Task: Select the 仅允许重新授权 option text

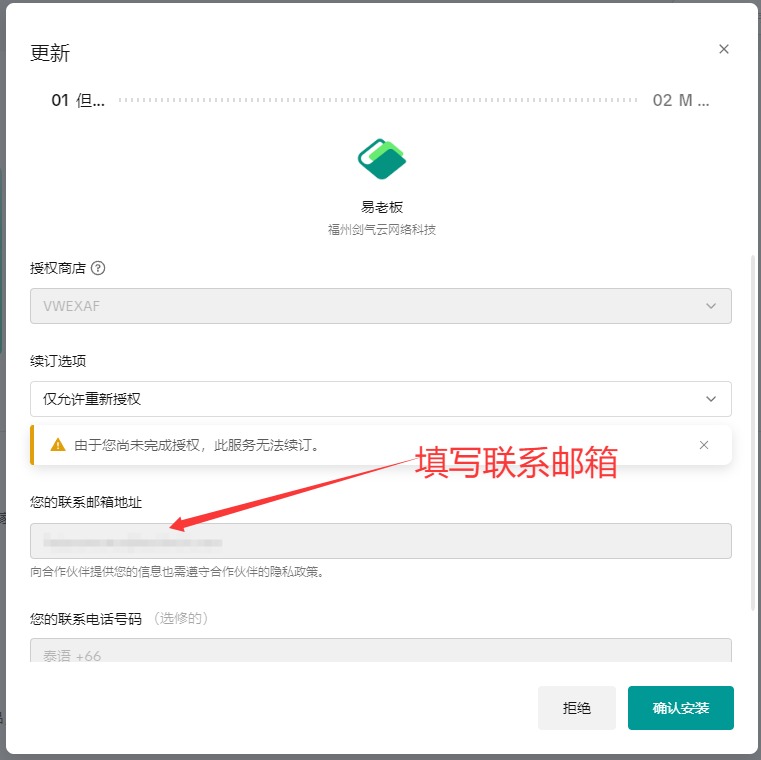Action: tap(92, 399)
